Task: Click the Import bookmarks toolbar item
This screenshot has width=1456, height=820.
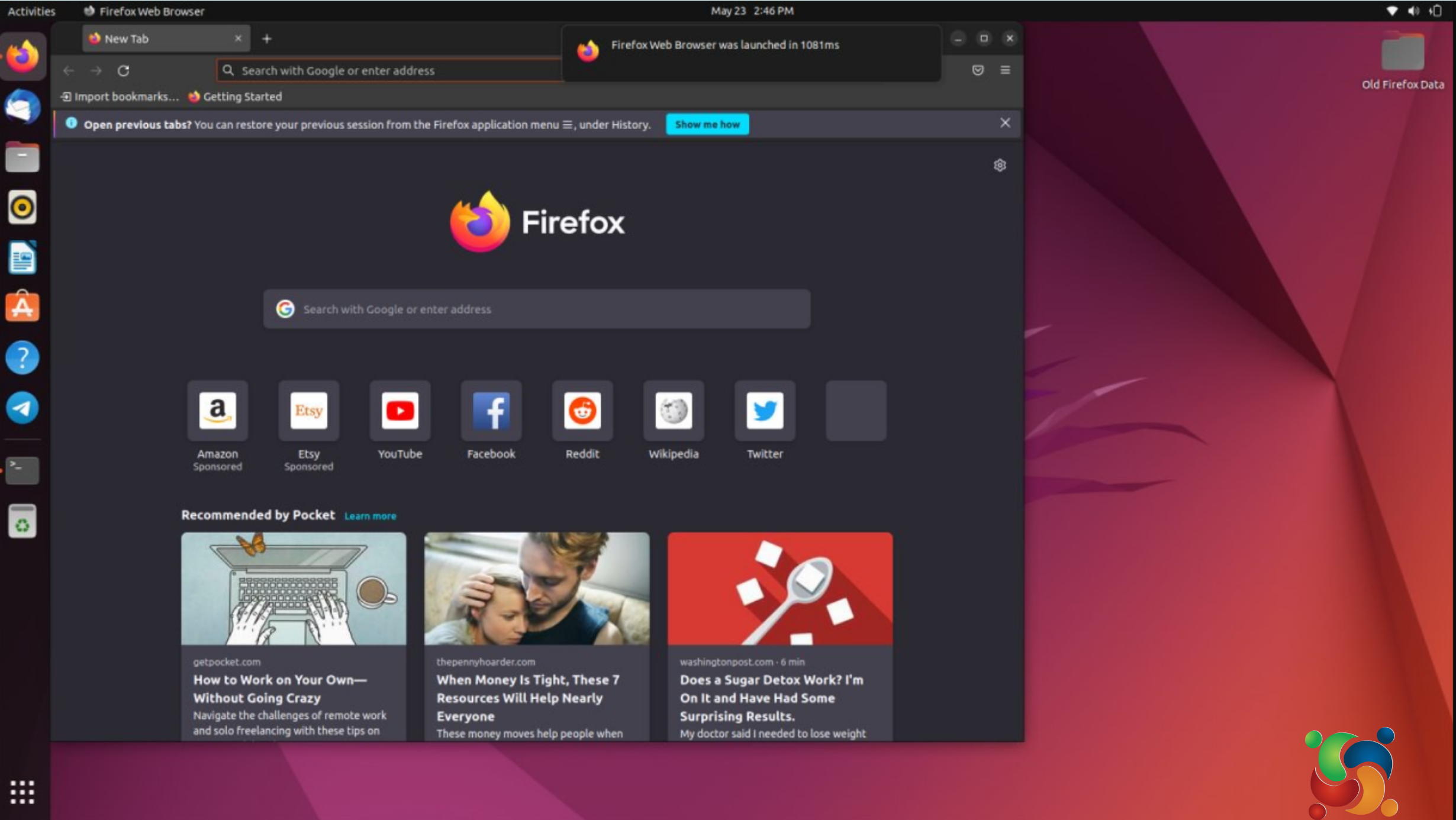Action: click(x=120, y=96)
